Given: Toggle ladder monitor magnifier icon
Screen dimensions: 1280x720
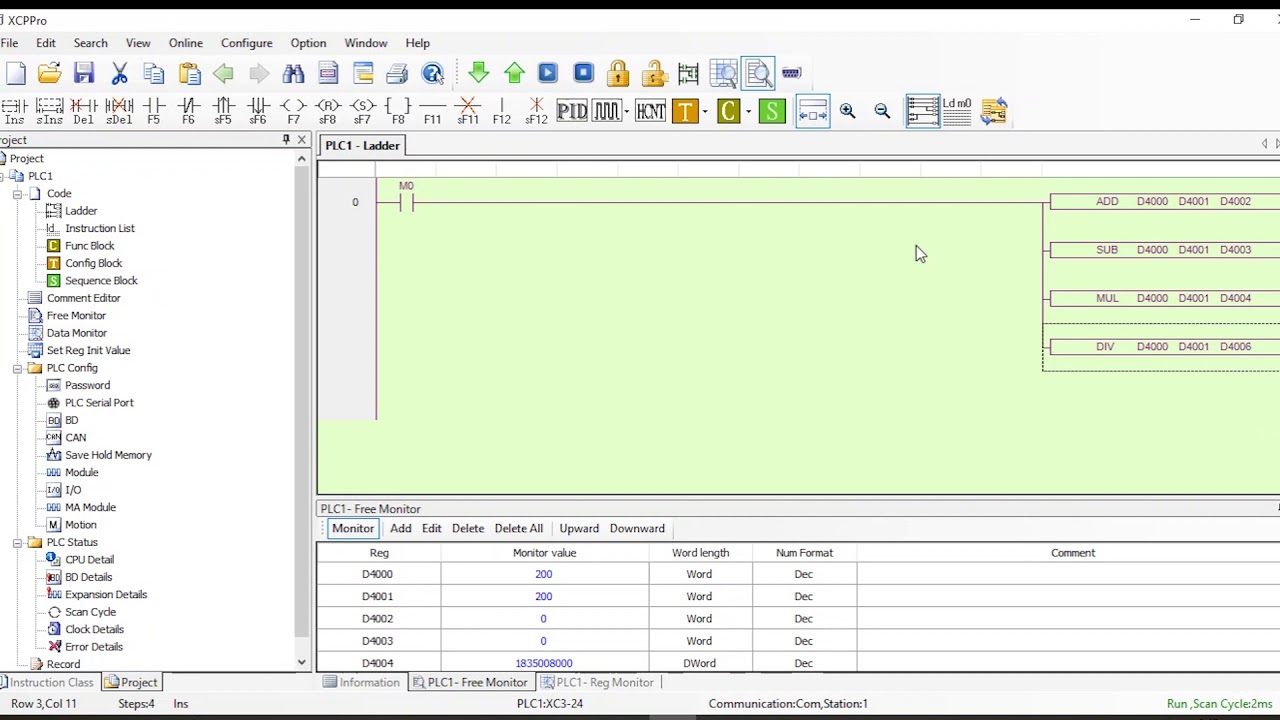Looking at the screenshot, I should (757, 73).
